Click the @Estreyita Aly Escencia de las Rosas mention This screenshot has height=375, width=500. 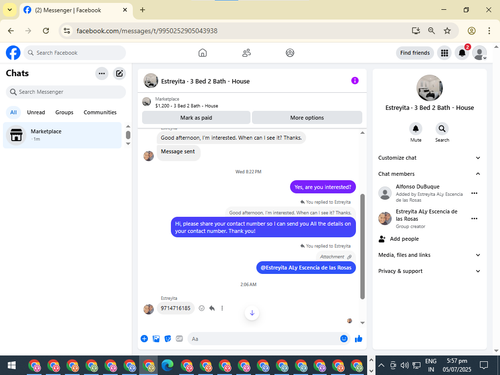[306, 268]
